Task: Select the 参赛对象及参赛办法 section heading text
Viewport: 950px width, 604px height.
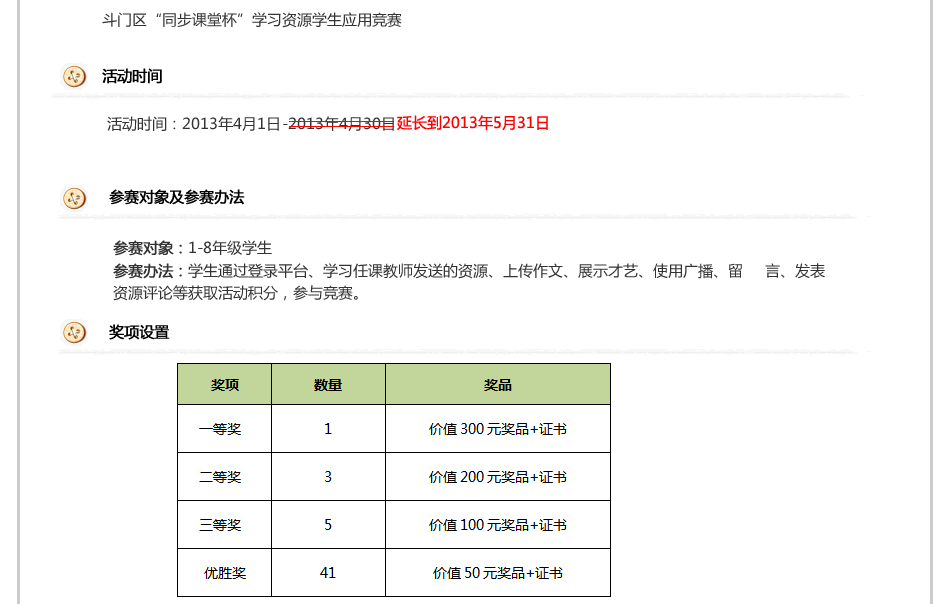Action: (176, 198)
